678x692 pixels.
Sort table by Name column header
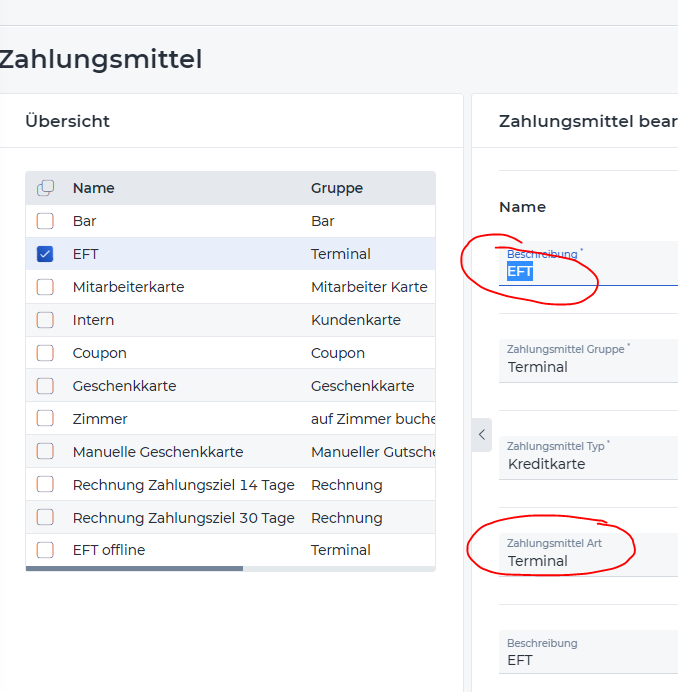[x=94, y=188]
